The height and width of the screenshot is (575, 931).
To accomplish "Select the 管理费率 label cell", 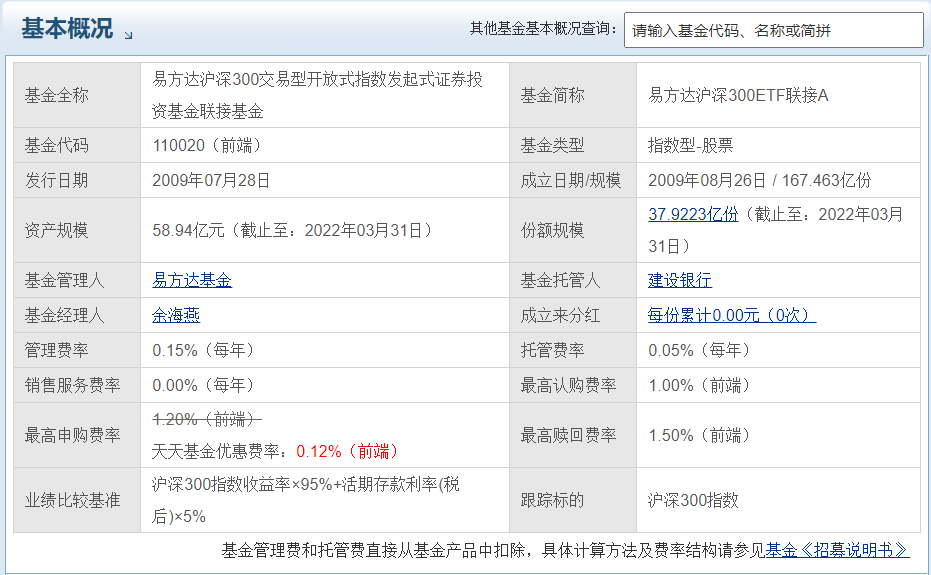I will 77,350.
